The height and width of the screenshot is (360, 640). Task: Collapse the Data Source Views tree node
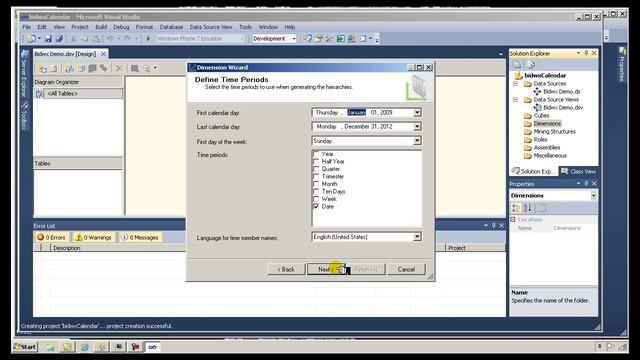tap(515, 100)
